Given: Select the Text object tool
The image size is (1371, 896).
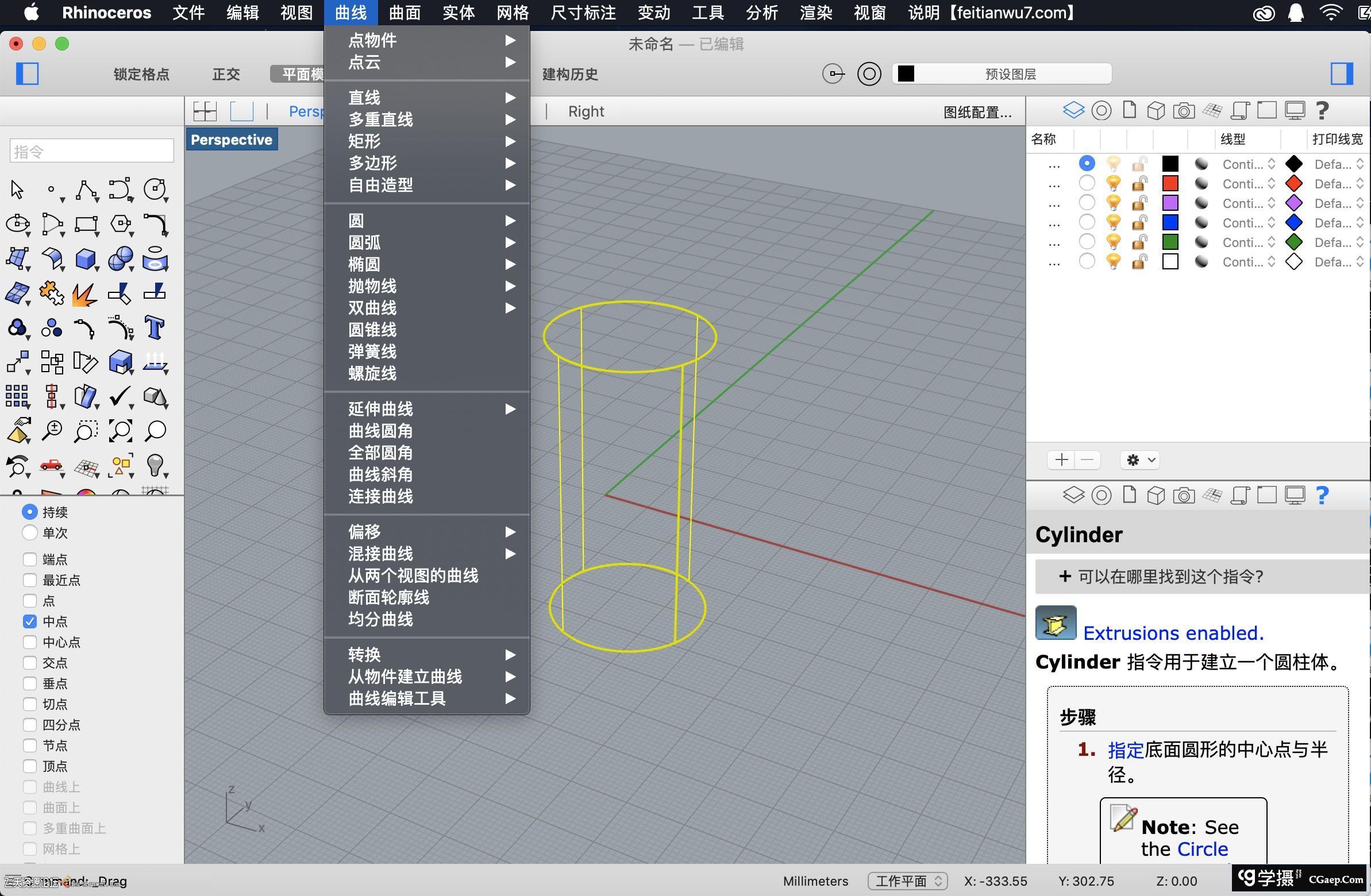Looking at the screenshot, I should 155,327.
